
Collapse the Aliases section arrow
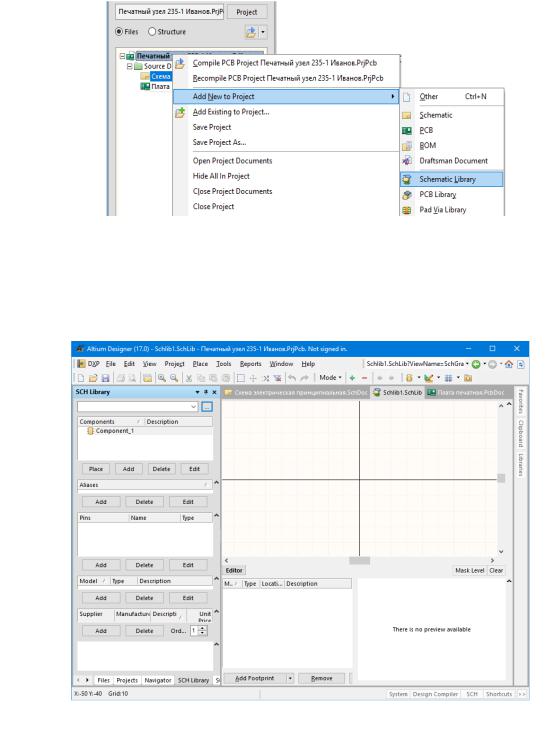tap(216, 483)
